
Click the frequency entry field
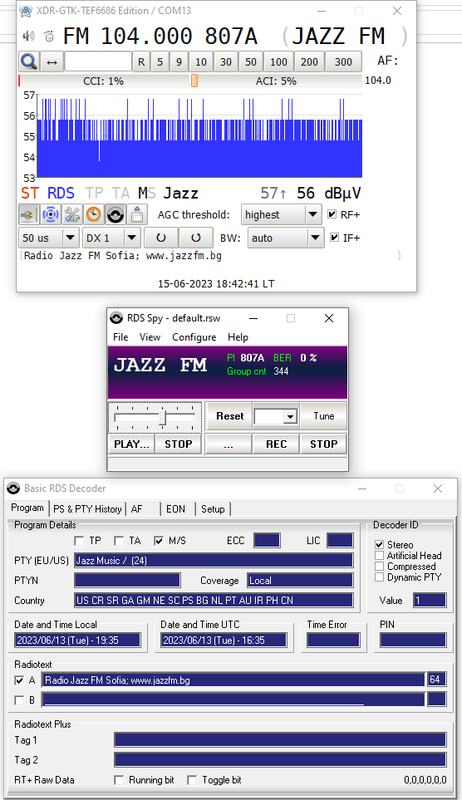pos(98,62)
